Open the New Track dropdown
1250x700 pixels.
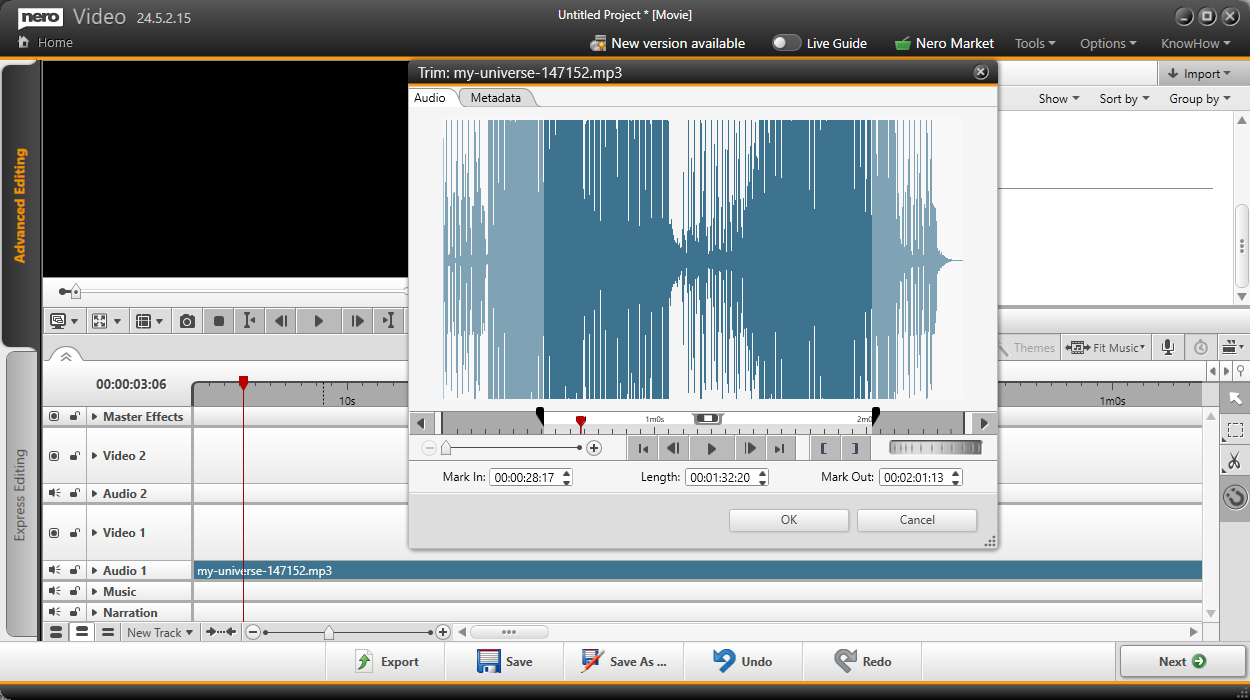159,632
